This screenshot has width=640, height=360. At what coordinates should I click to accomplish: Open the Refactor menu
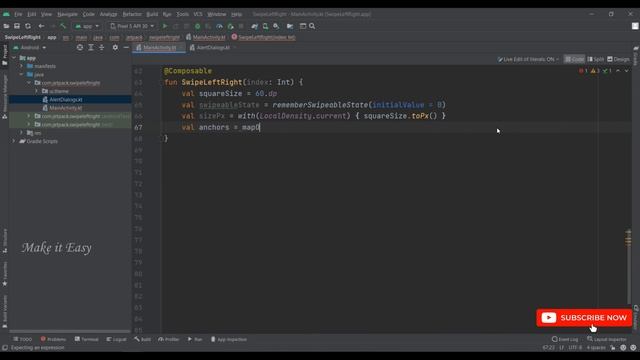tap(132, 14)
